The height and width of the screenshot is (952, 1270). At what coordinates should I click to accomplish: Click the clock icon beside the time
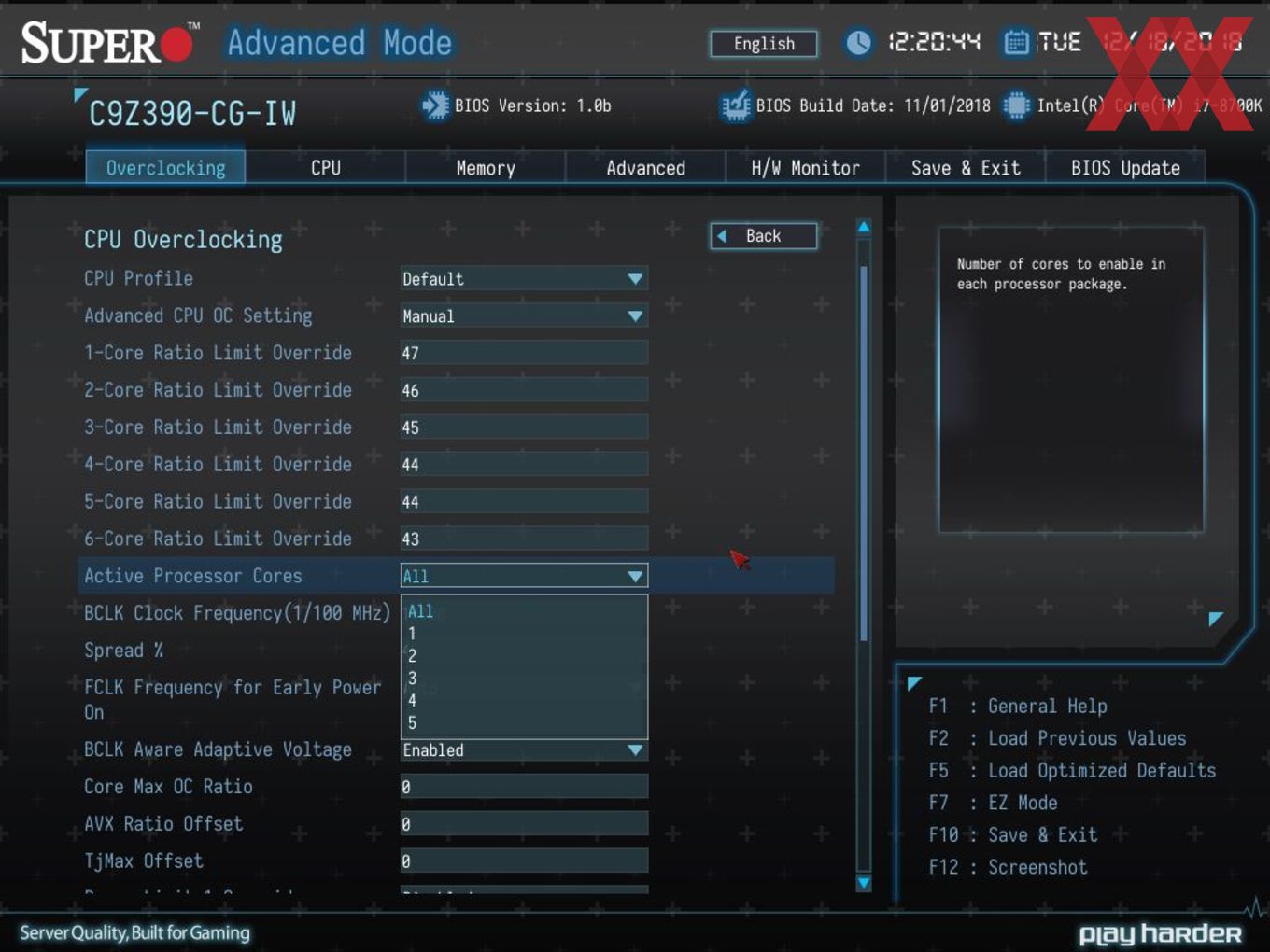[858, 42]
